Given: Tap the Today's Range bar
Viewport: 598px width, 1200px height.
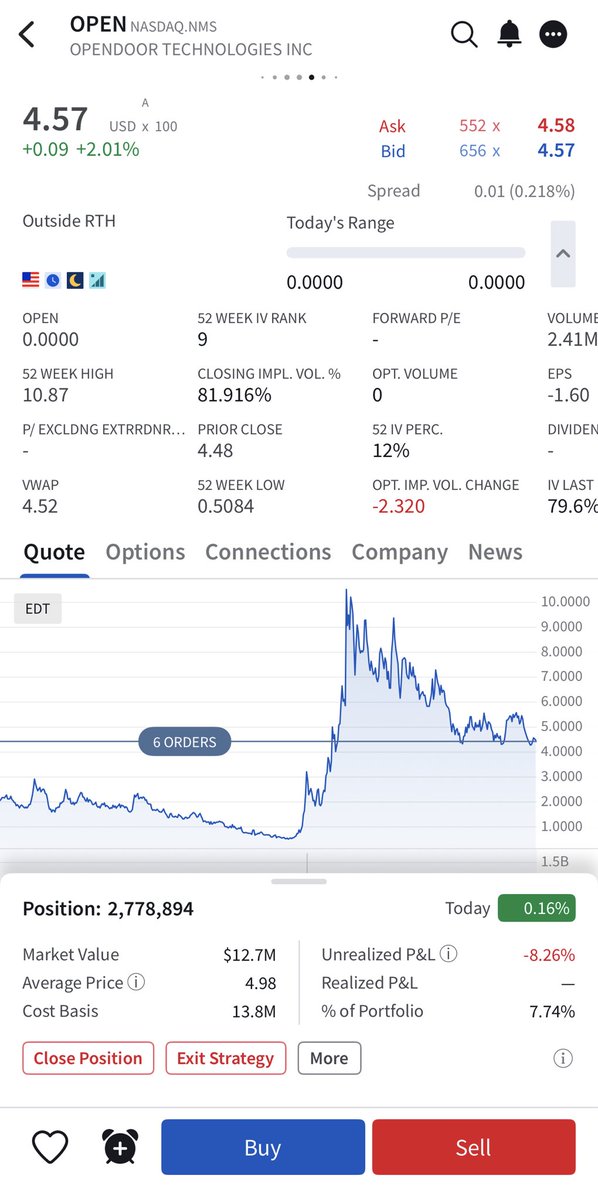Looking at the screenshot, I should tap(405, 253).
